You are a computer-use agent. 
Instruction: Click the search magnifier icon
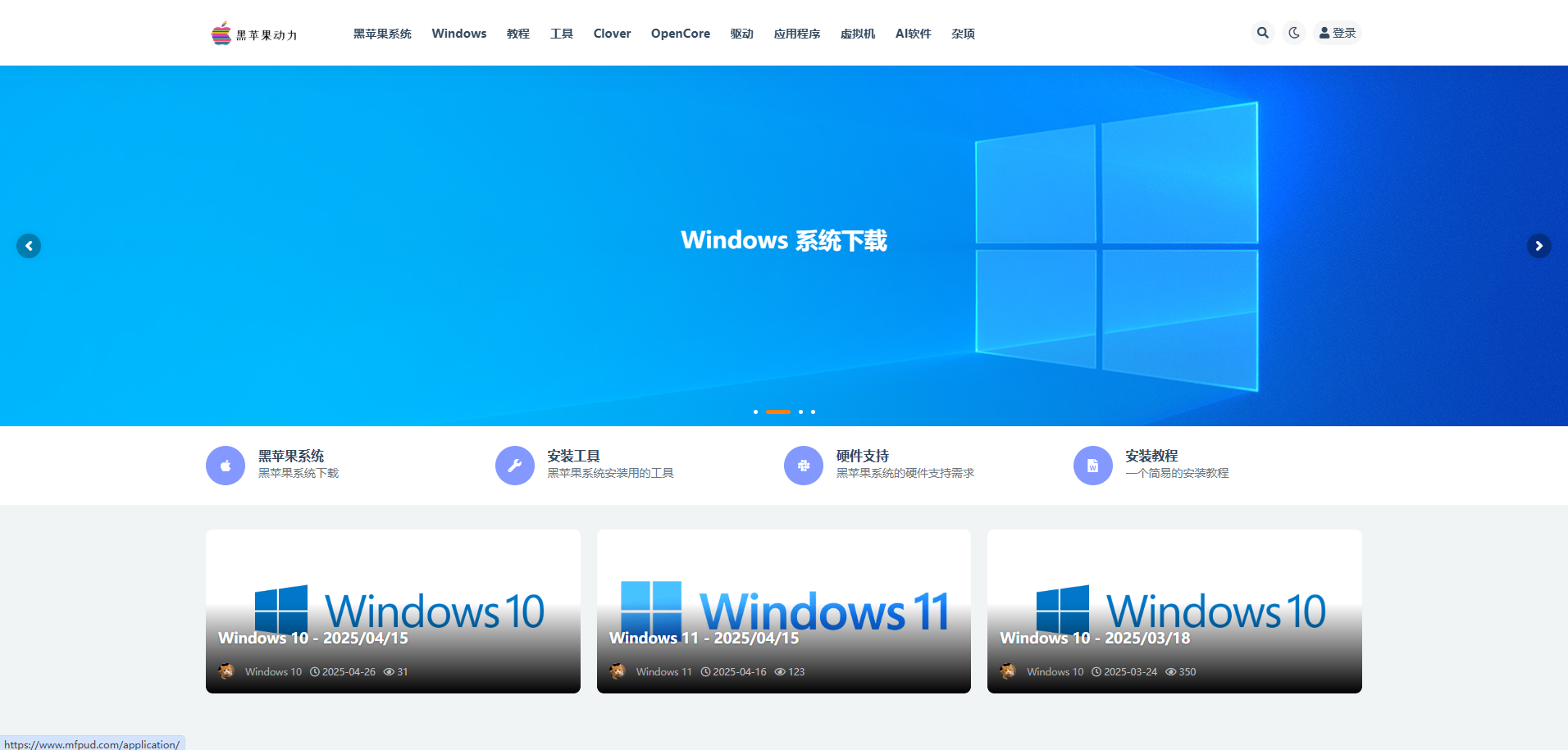(1262, 33)
